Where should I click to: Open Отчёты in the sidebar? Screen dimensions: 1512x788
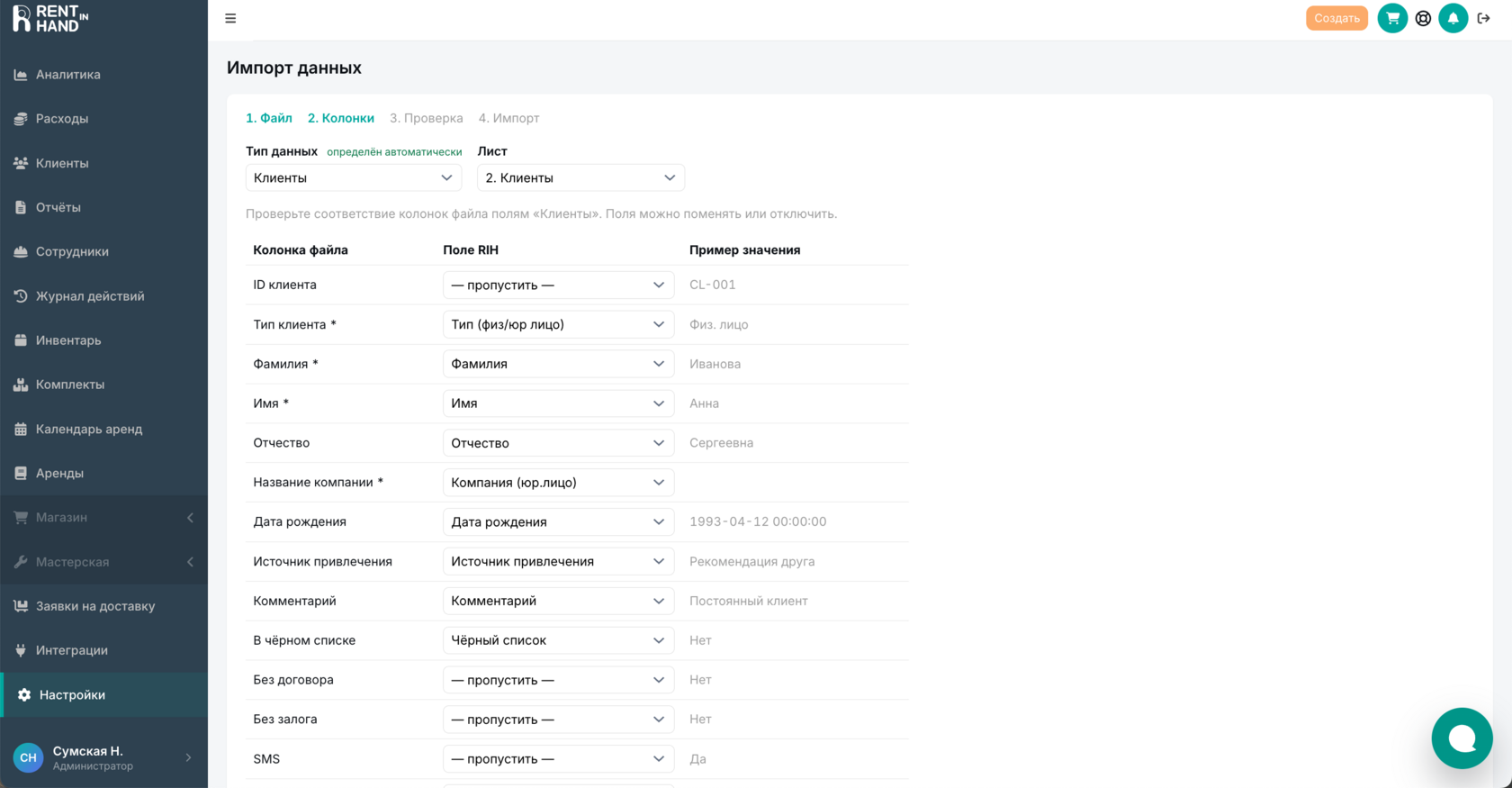[103, 207]
